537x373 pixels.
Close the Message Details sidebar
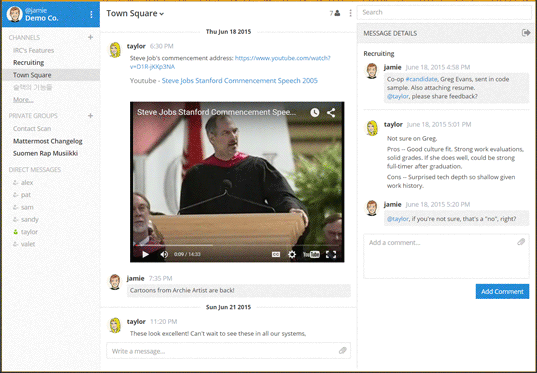(526, 33)
